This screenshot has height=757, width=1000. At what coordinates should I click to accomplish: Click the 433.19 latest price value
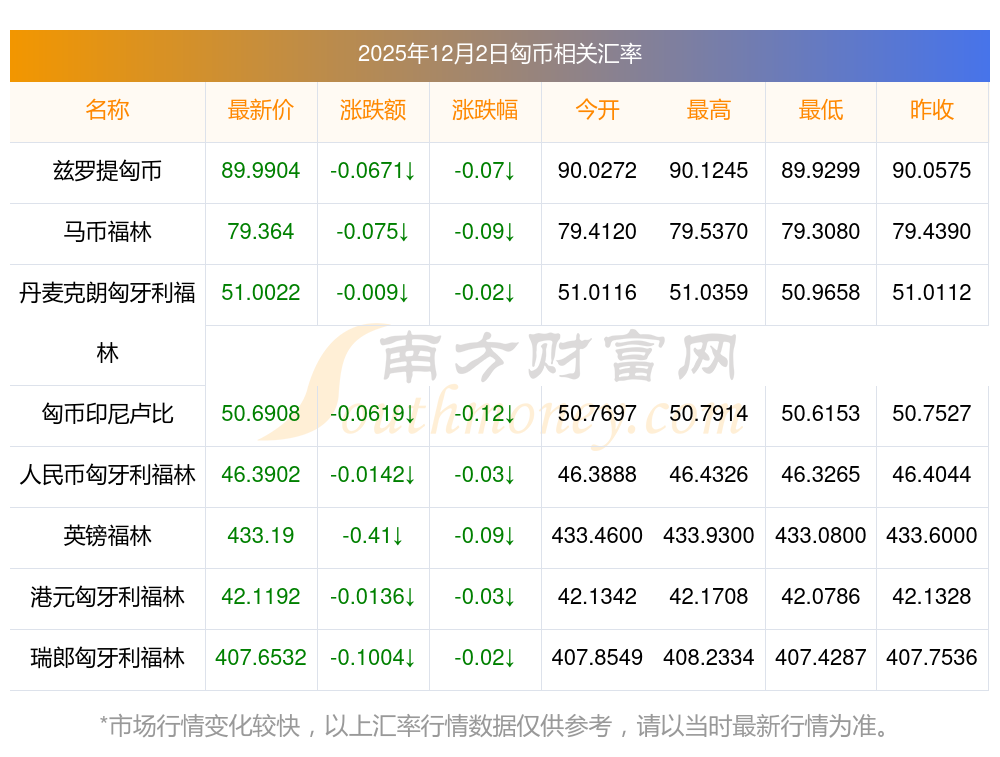[x=261, y=536]
